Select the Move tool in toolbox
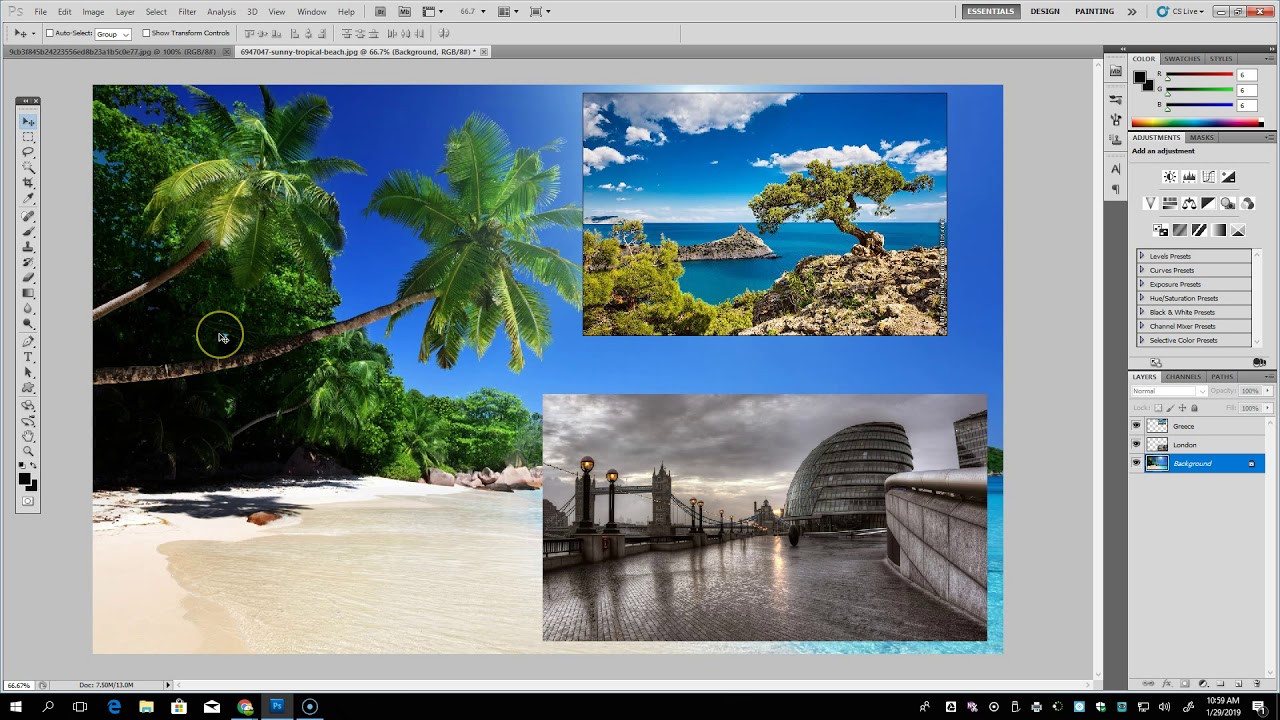 point(28,121)
